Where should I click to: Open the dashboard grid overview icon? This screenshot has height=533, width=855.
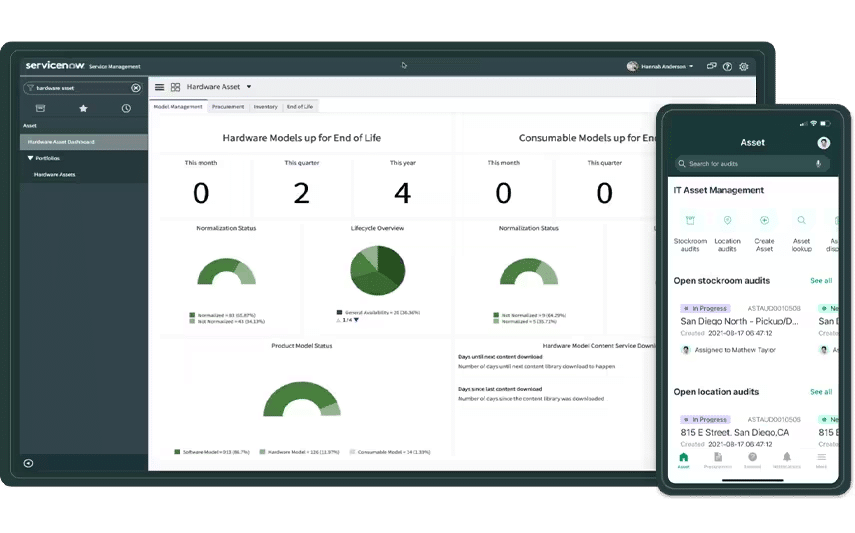pos(175,87)
